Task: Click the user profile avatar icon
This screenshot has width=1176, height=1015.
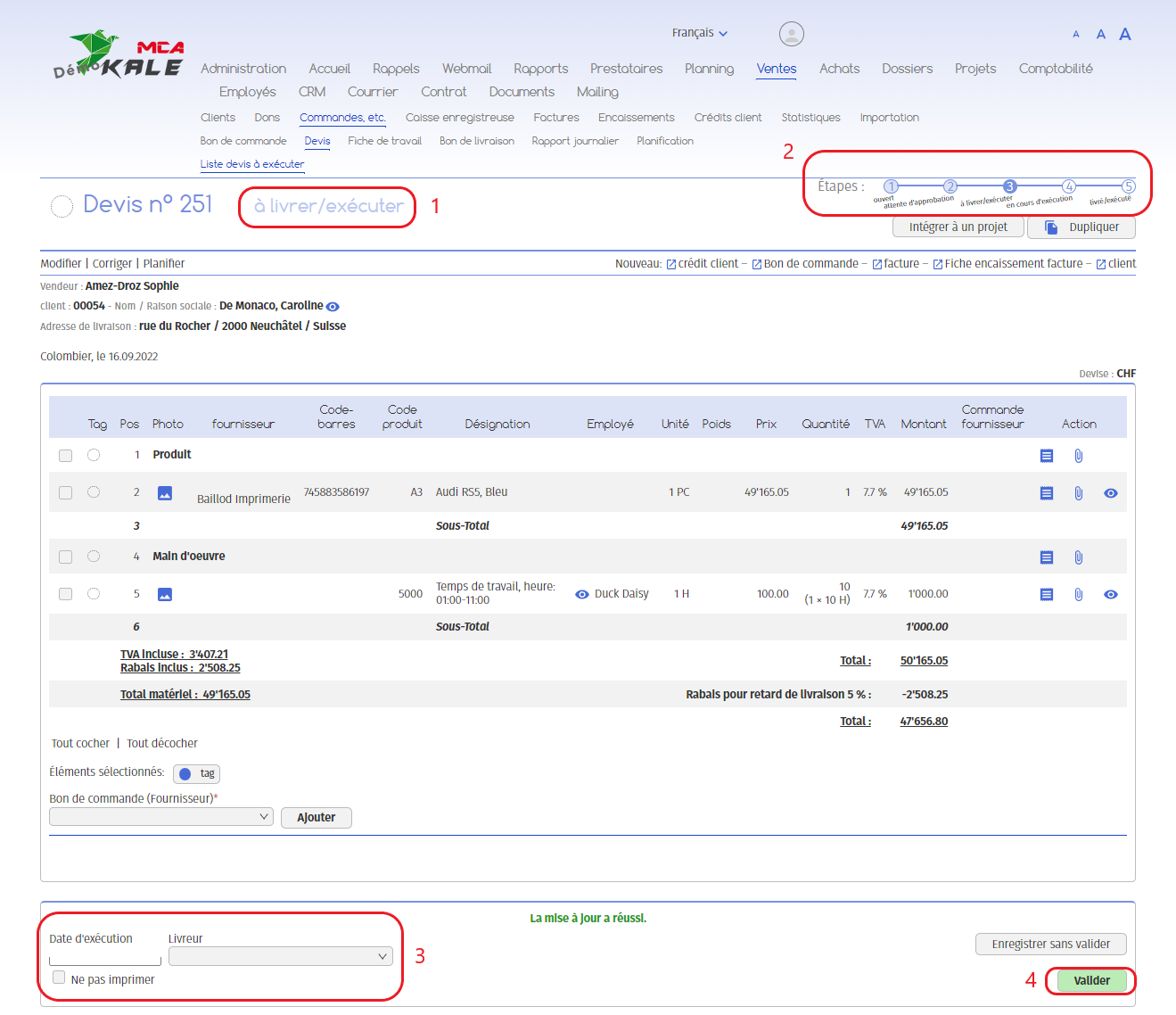Action: click(x=791, y=34)
